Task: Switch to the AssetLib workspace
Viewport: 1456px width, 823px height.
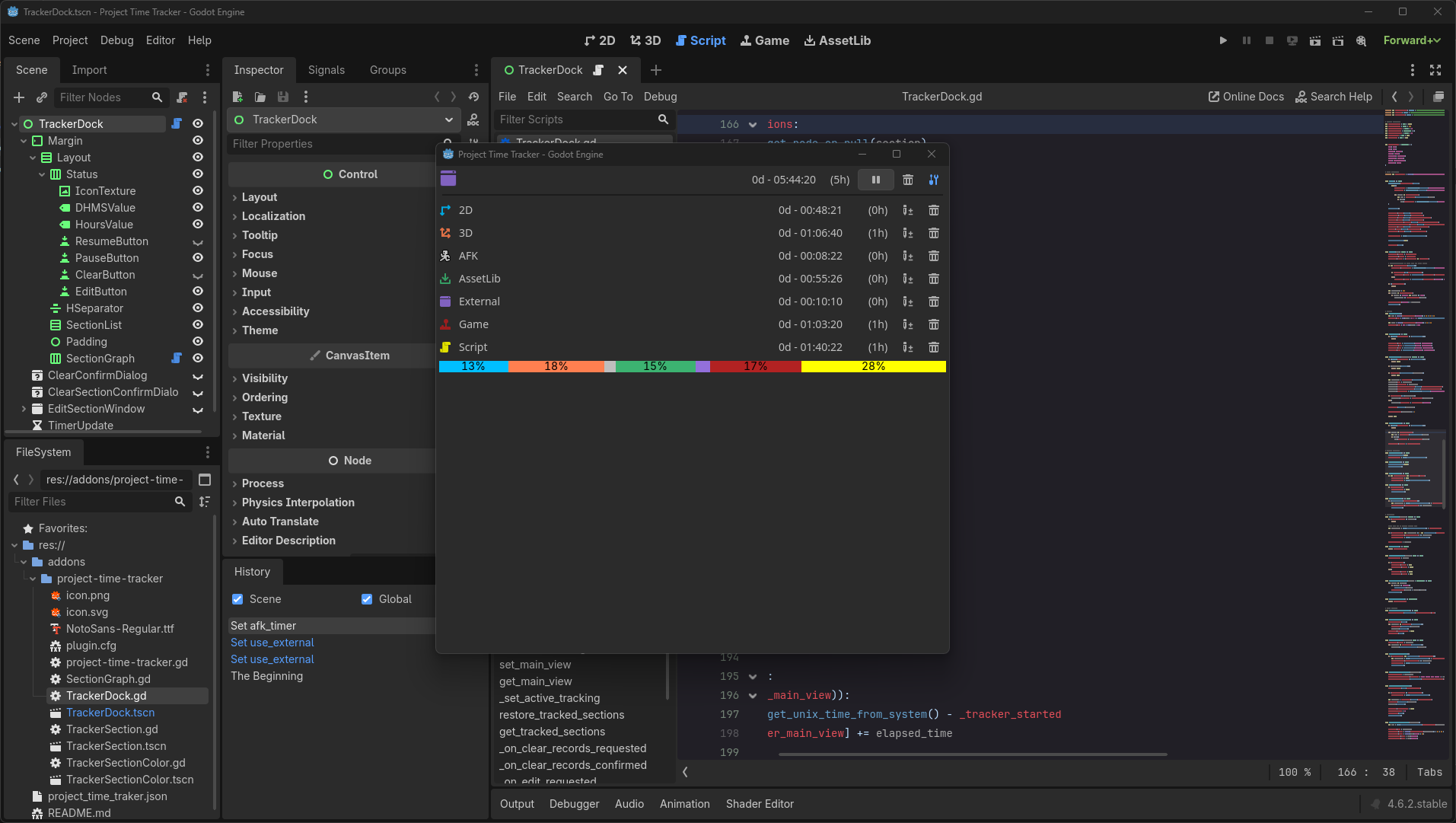Action: click(x=837, y=40)
